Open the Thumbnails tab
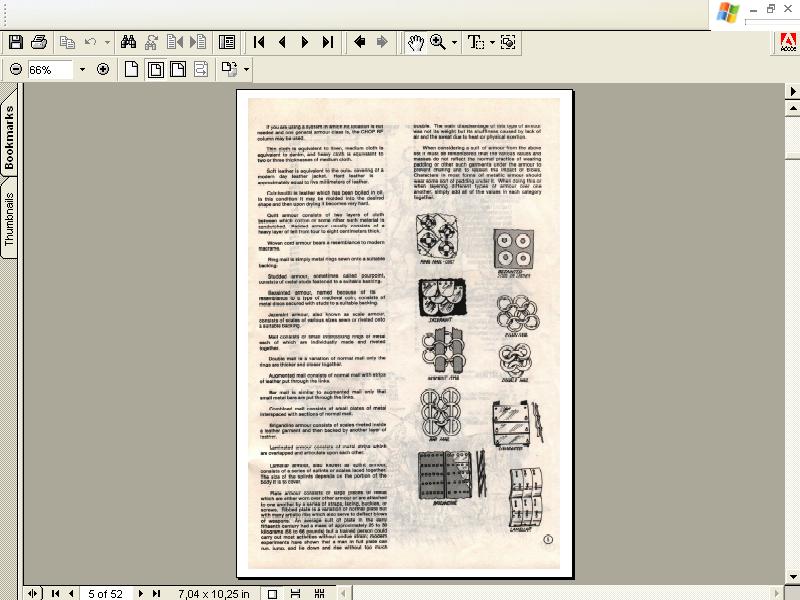The width and height of the screenshot is (800, 600). (9, 219)
